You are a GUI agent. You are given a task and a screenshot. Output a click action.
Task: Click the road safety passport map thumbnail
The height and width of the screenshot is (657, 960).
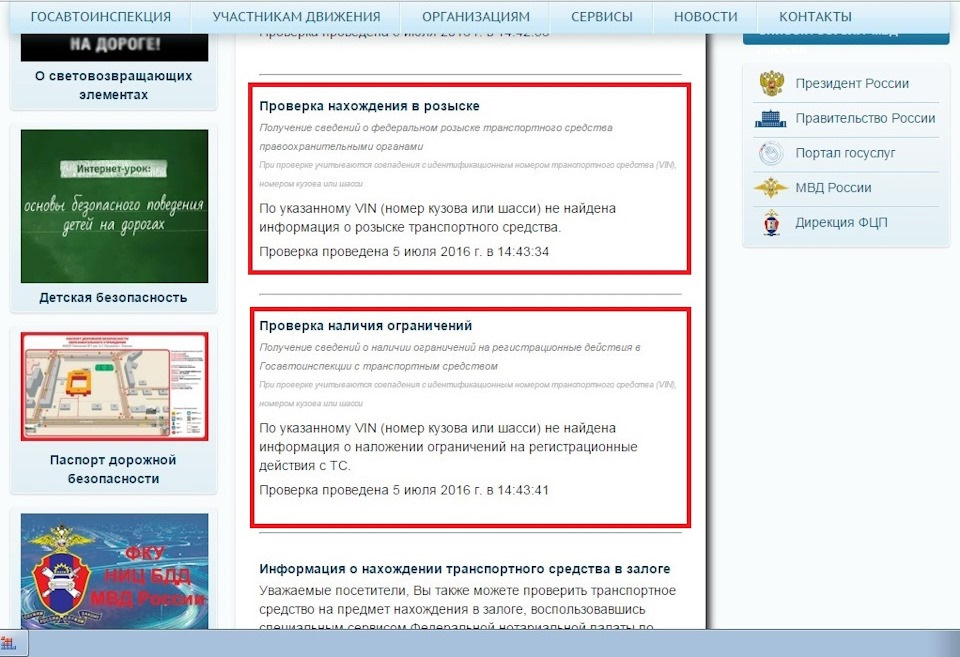click(x=114, y=386)
